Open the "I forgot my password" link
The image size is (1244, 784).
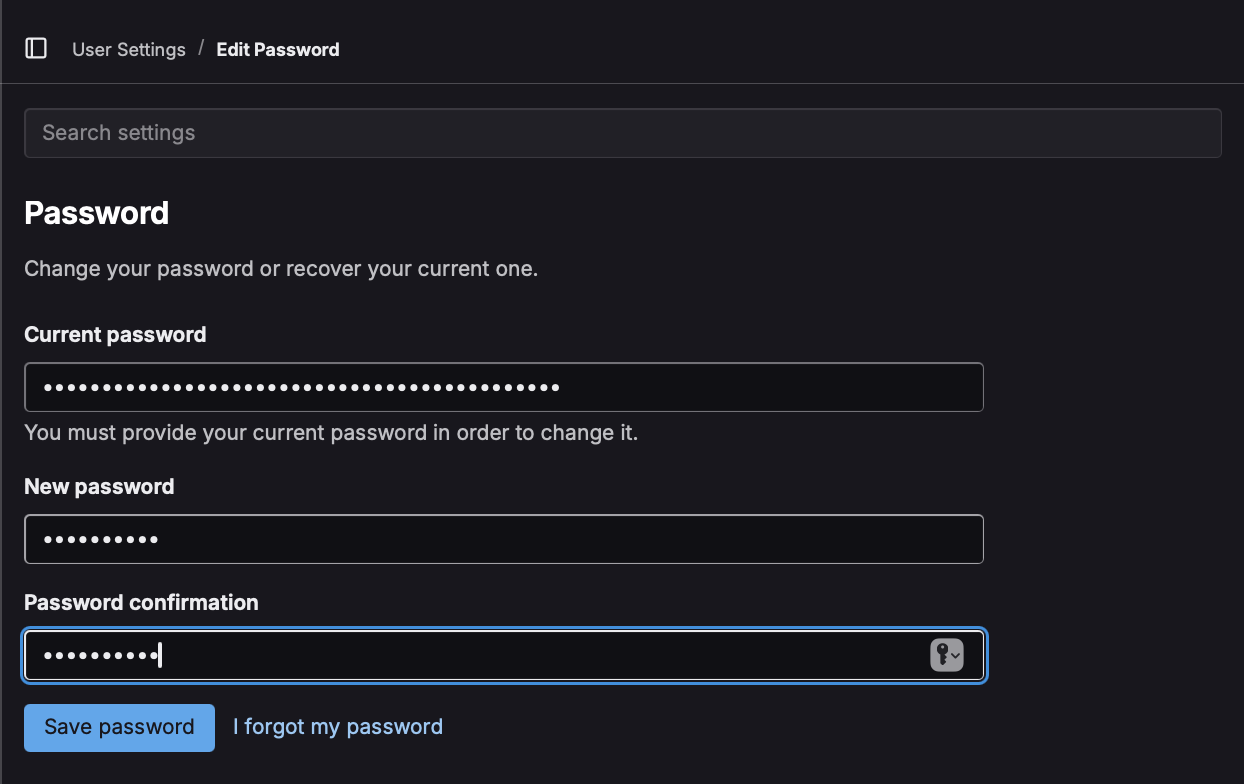[x=338, y=727]
